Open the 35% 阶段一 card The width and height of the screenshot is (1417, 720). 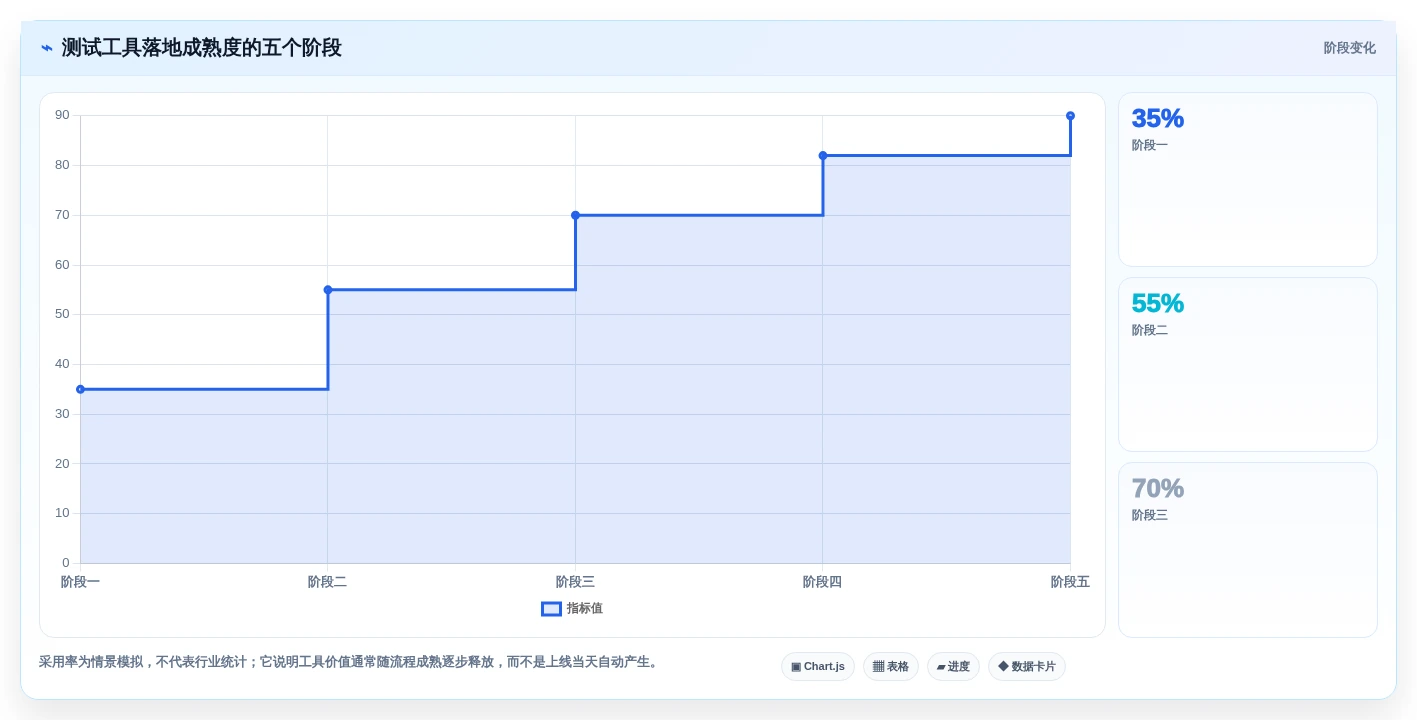click(x=1247, y=180)
